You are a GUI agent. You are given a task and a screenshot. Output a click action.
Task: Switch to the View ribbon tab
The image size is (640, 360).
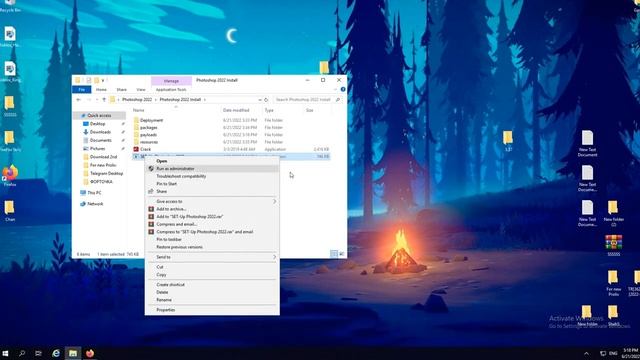click(141, 89)
